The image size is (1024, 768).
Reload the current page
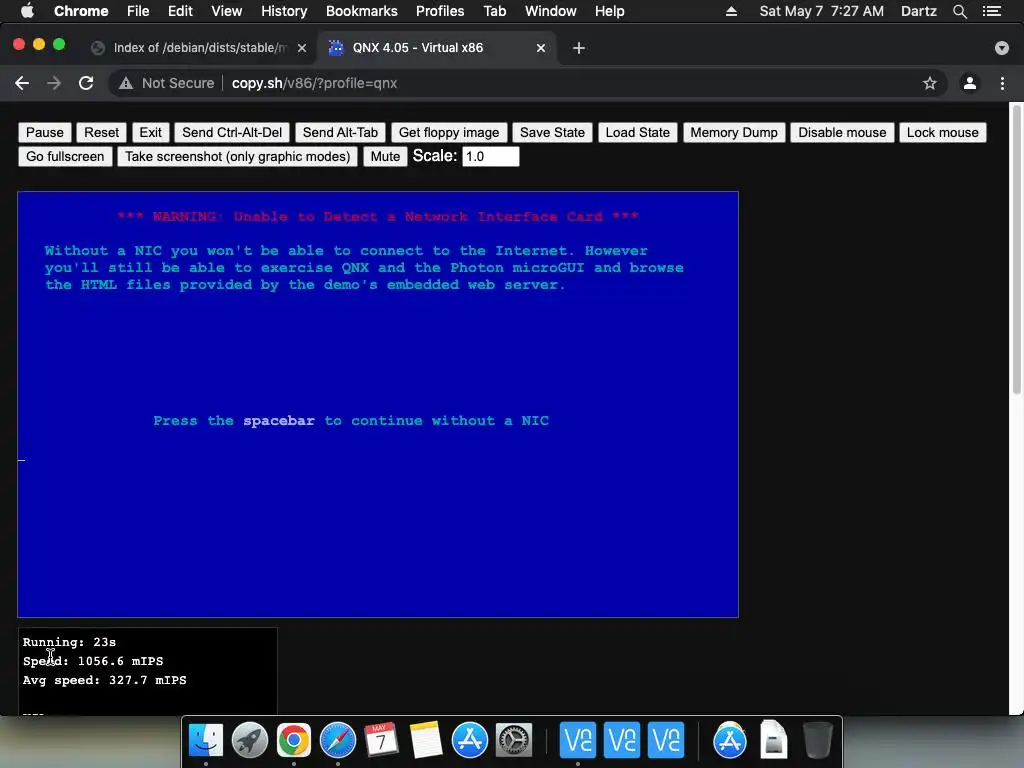86,83
